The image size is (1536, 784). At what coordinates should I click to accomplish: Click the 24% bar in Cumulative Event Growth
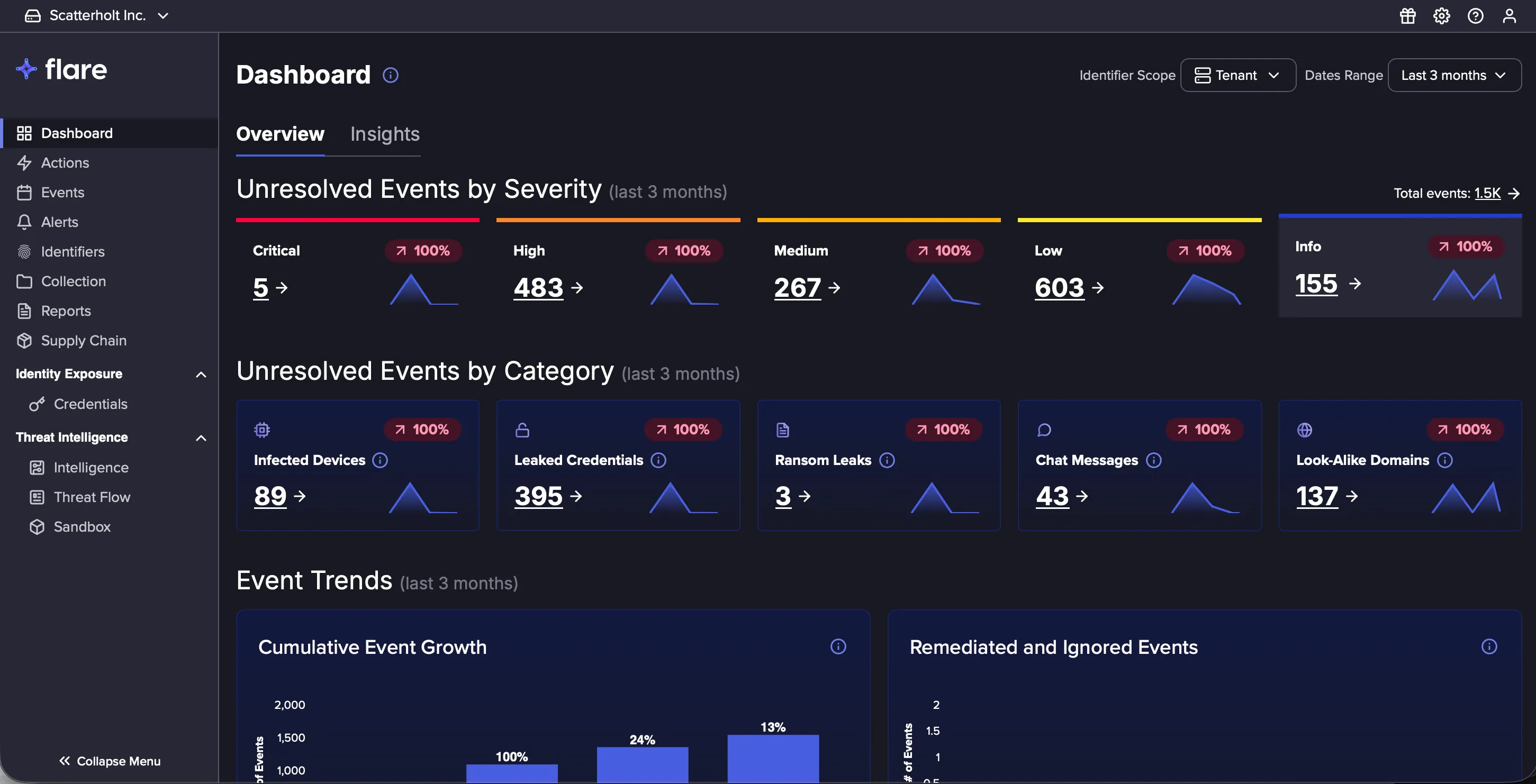point(642,764)
